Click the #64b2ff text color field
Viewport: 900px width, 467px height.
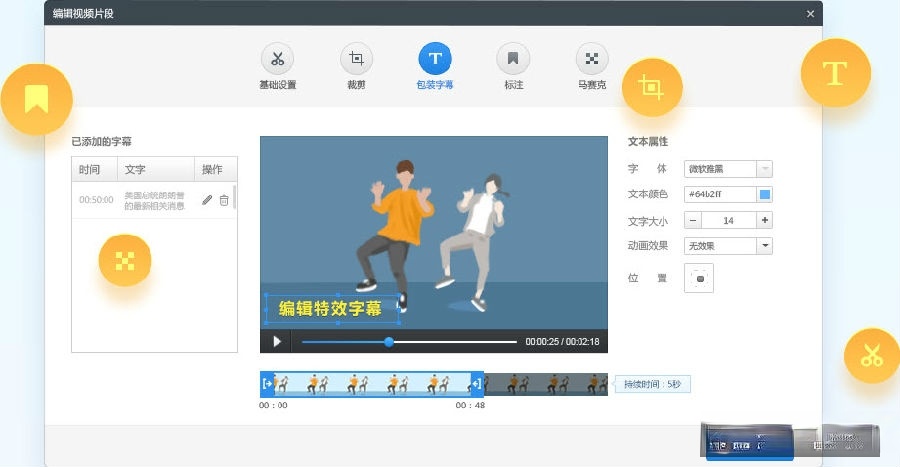(720, 194)
